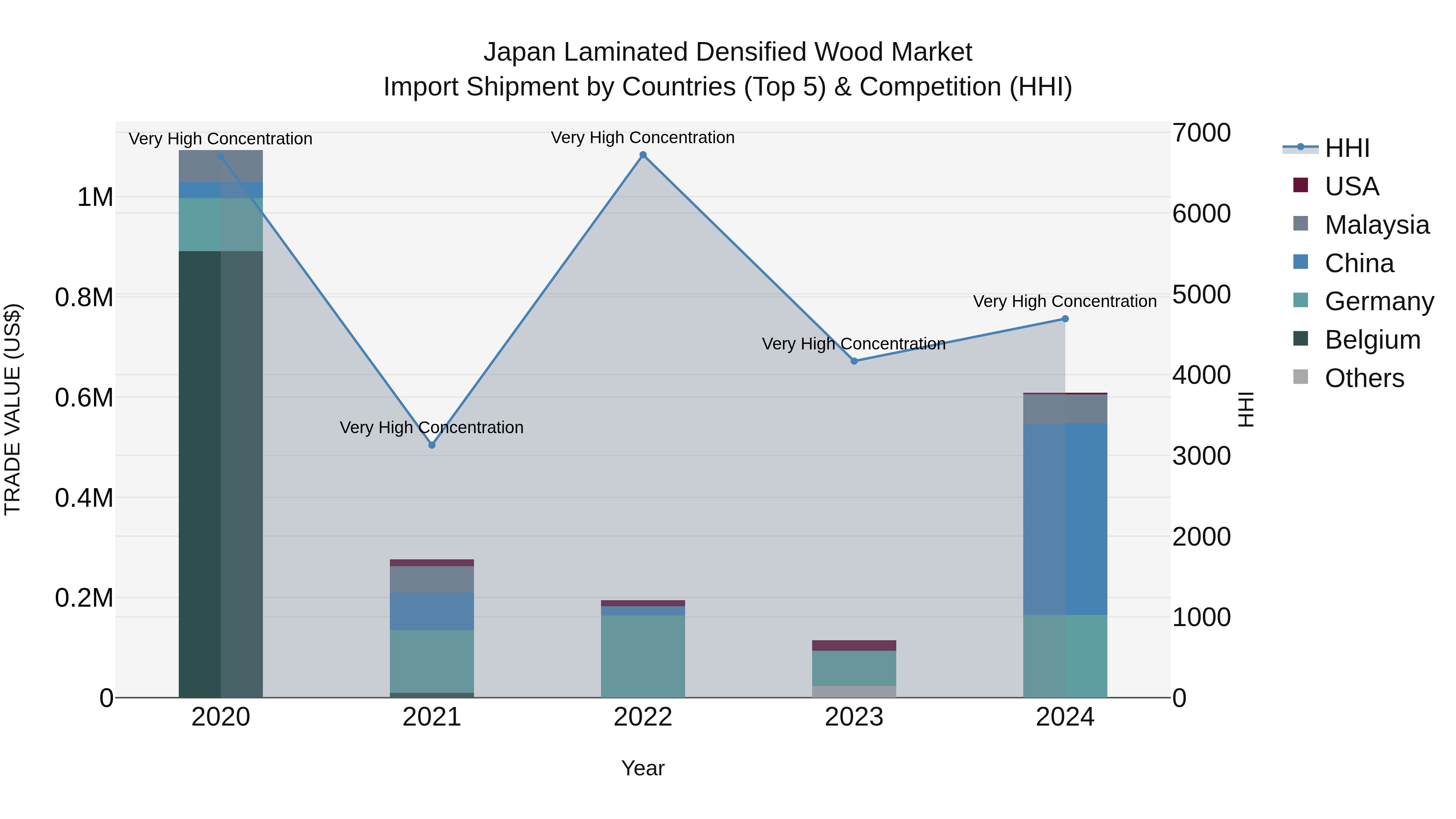Image resolution: width=1456 pixels, height=819 pixels.
Task: Click the USA bar segment in 2021
Action: pyautogui.click(x=432, y=563)
